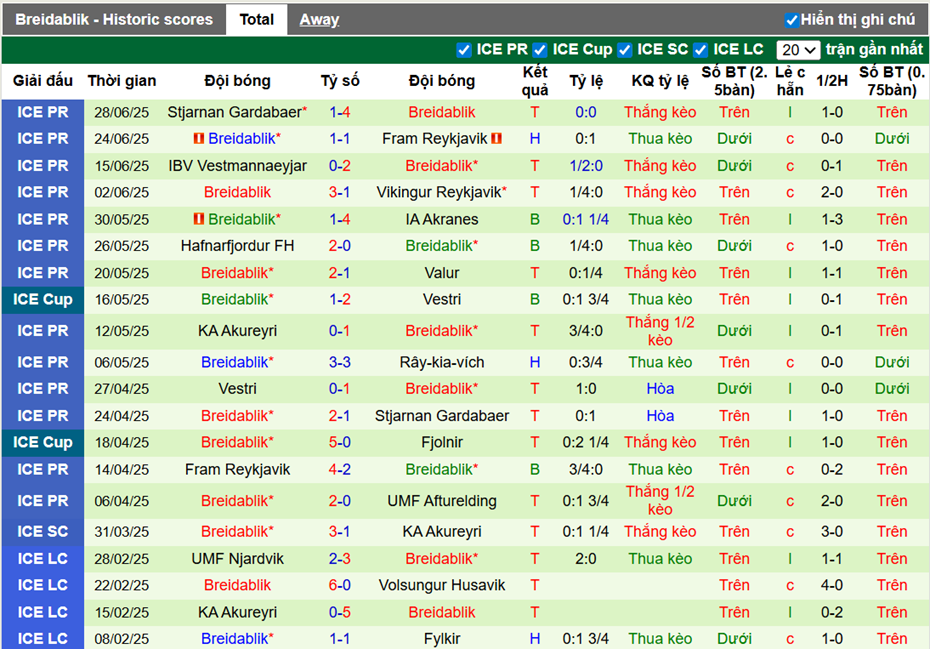This screenshot has height=649, width=930.
Task: Click red card icon beside Breidablik on 24/06/25
Action: (199, 139)
